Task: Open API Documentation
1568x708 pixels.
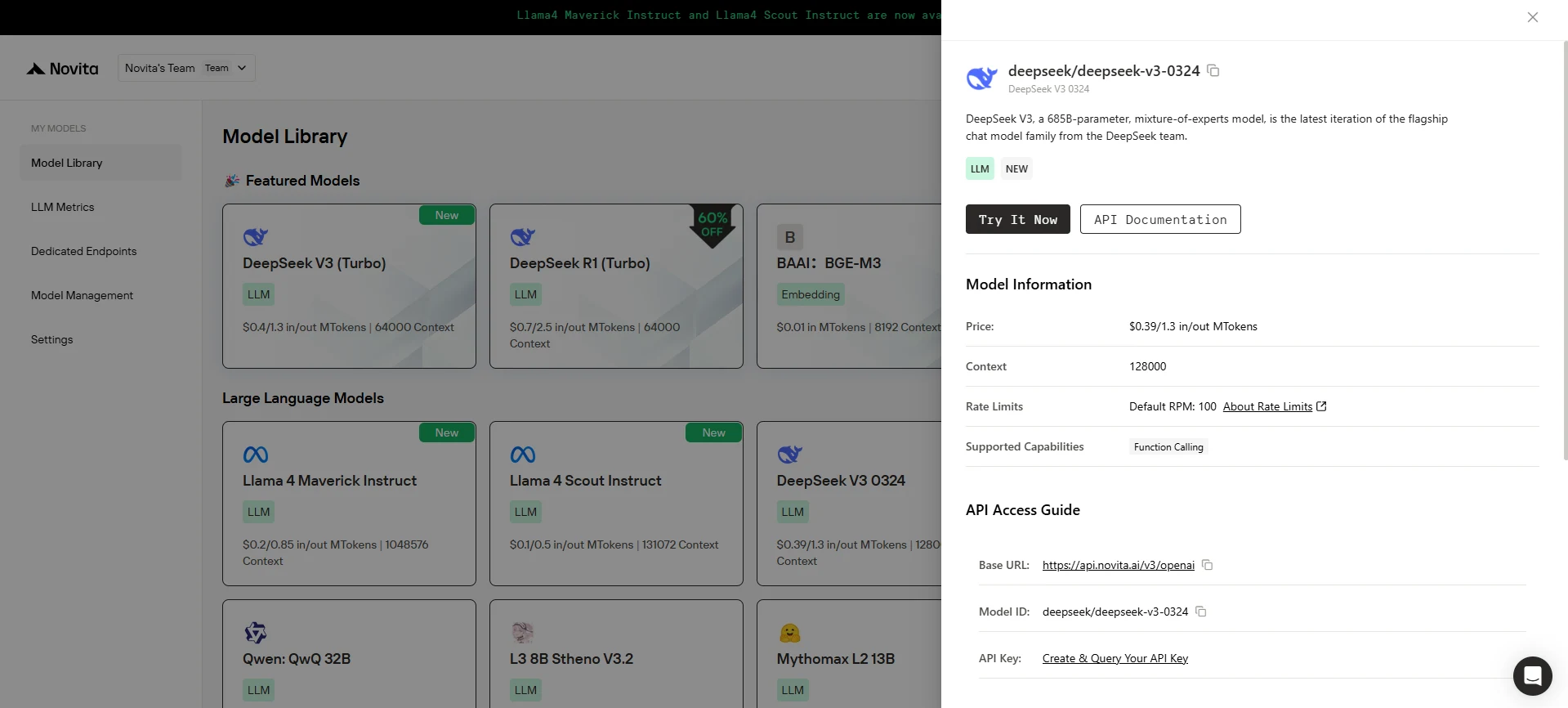Action: 1160,219
